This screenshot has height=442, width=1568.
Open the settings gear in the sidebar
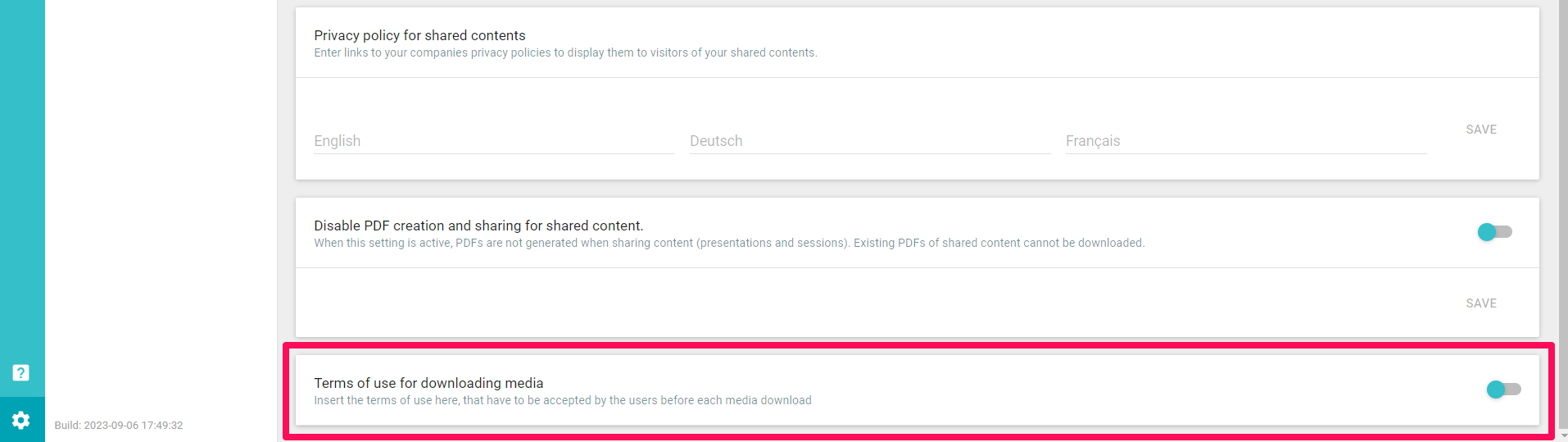click(x=21, y=420)
